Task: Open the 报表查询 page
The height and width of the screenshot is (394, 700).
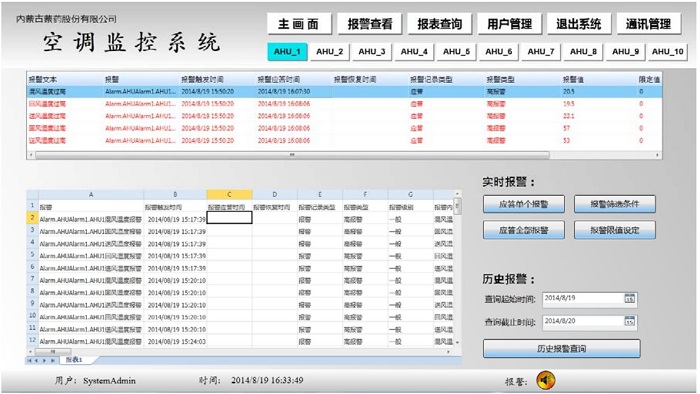Action: (x=439, y=24)
